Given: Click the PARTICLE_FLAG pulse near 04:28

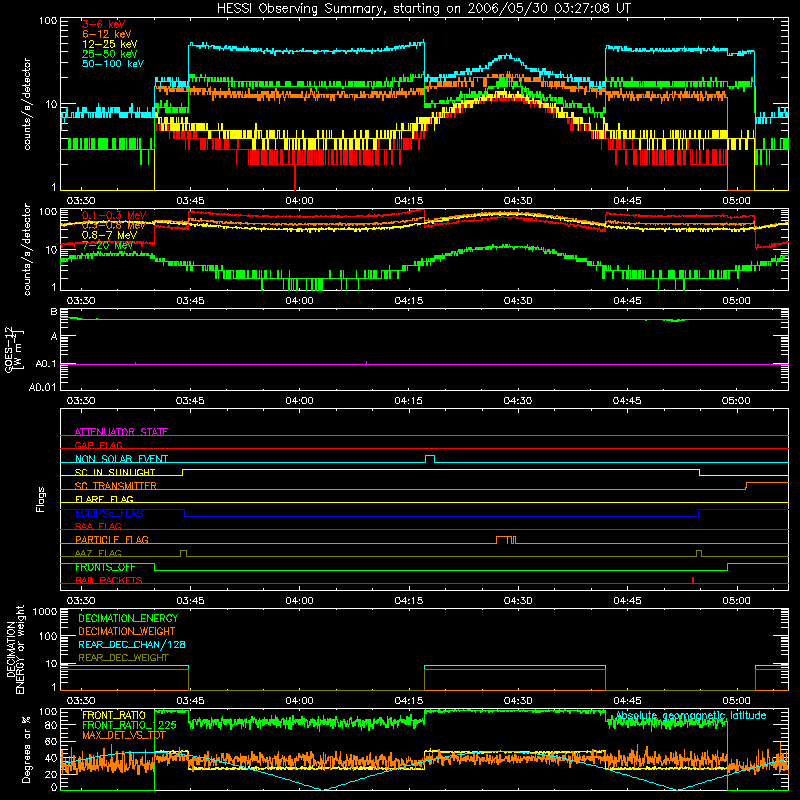Looking at the screenshot, I should tap(506, 540).
